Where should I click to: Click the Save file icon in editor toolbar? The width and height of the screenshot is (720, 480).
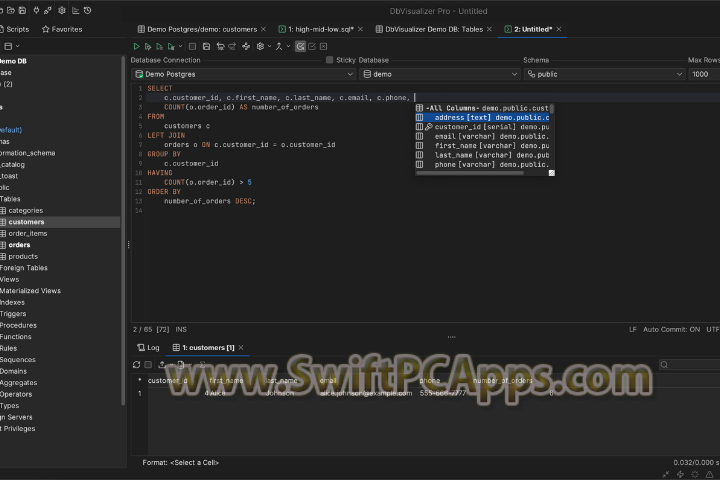206,46
